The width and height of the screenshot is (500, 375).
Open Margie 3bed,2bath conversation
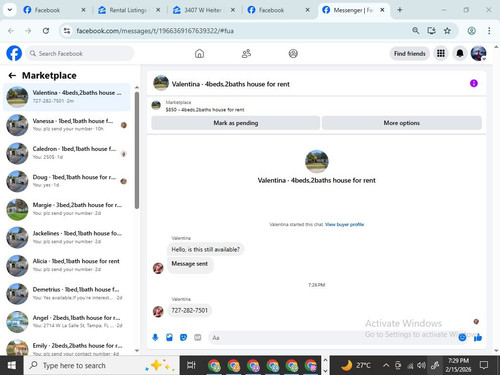(x=66, y=209)
